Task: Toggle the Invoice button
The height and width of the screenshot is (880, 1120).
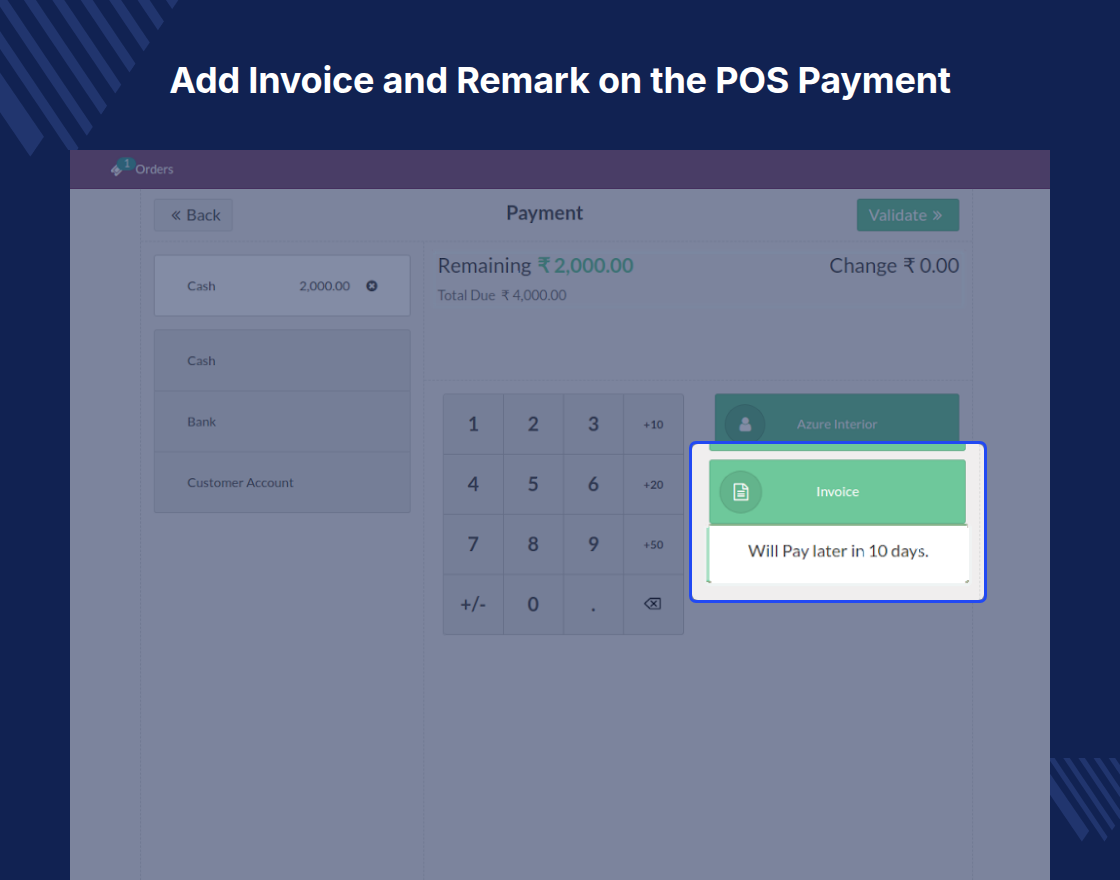Action: [x=837, y=491]
